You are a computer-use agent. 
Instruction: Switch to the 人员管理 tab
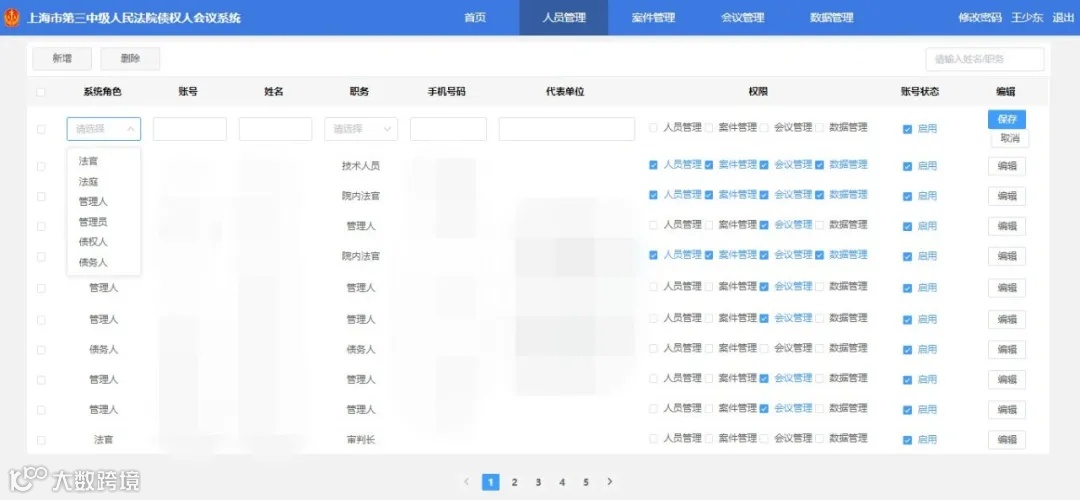pos(563,18)
